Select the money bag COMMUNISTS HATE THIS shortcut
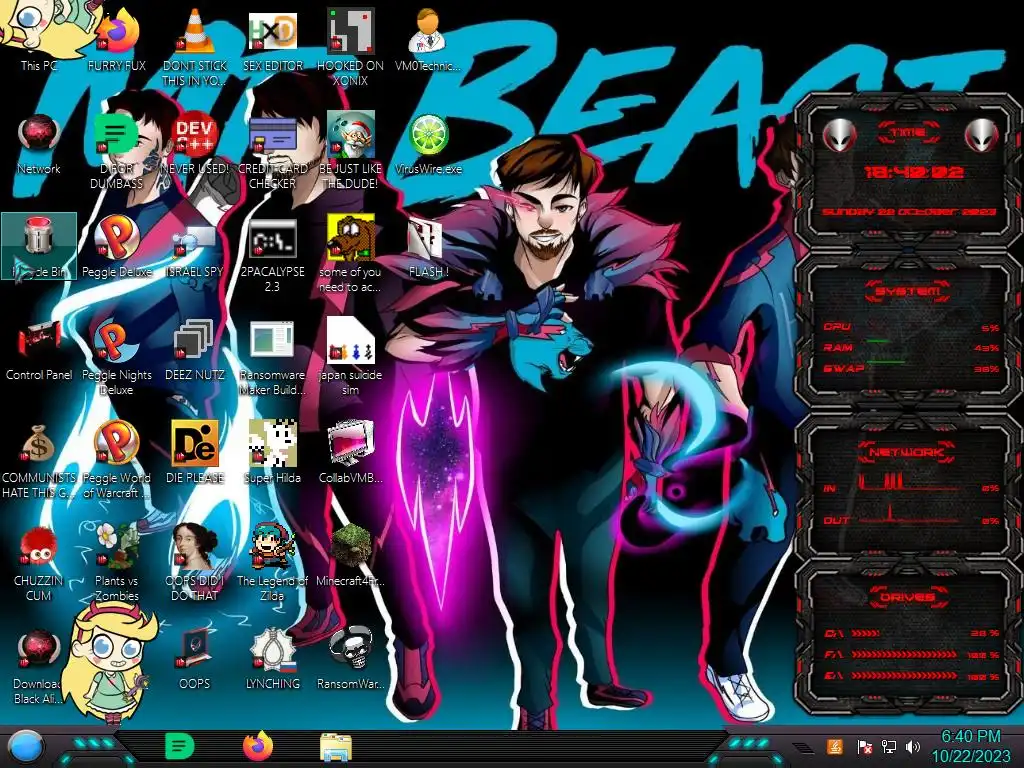The width and height of the screenshot is (1024, 768). tap(39, 460)
